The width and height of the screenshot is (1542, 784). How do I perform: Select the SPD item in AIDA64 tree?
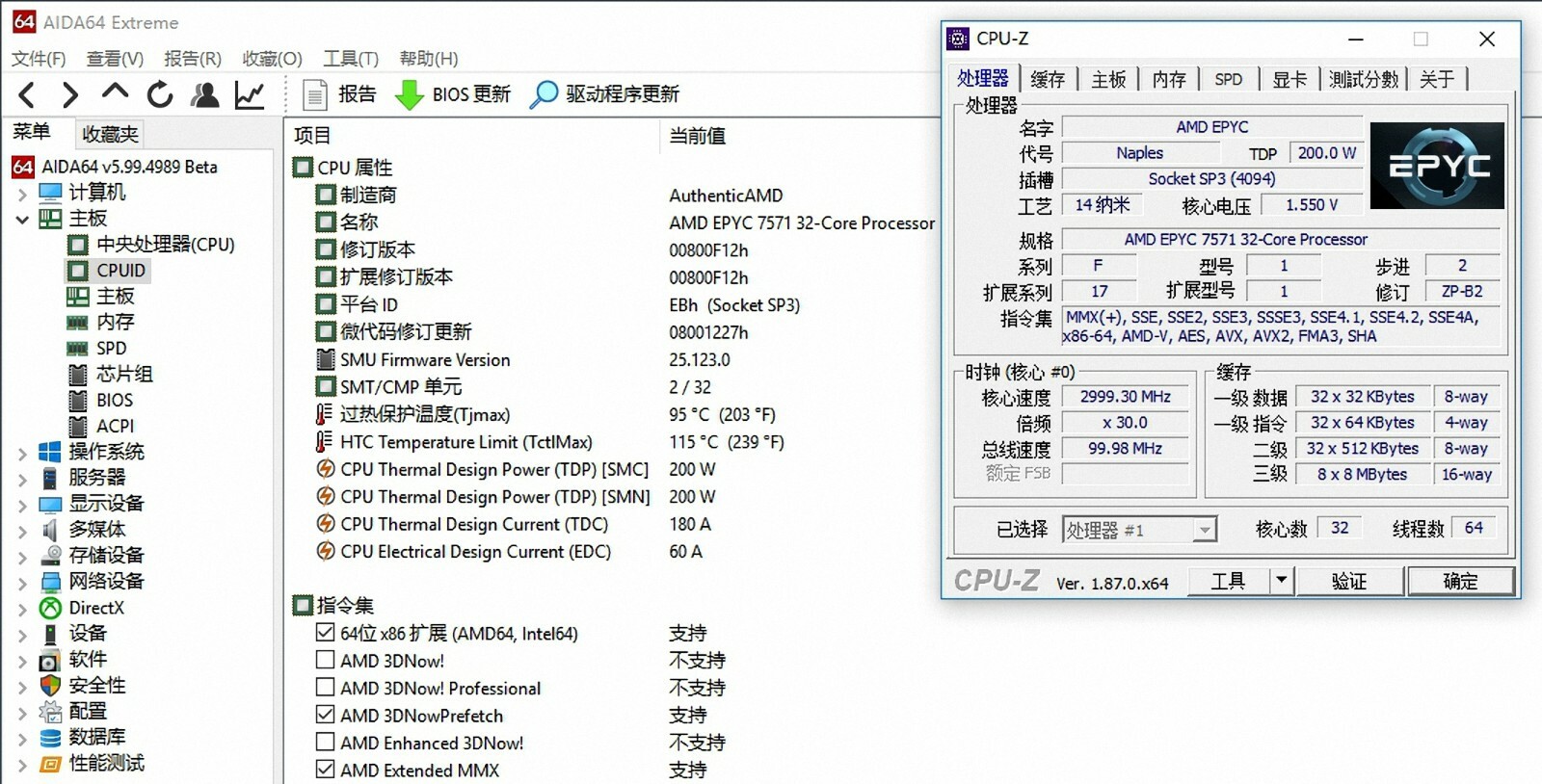[97, 348]
